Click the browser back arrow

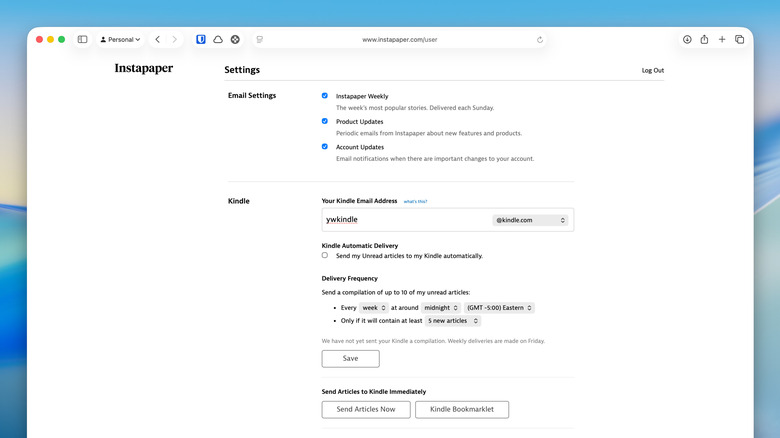click(x=157, y=40)
